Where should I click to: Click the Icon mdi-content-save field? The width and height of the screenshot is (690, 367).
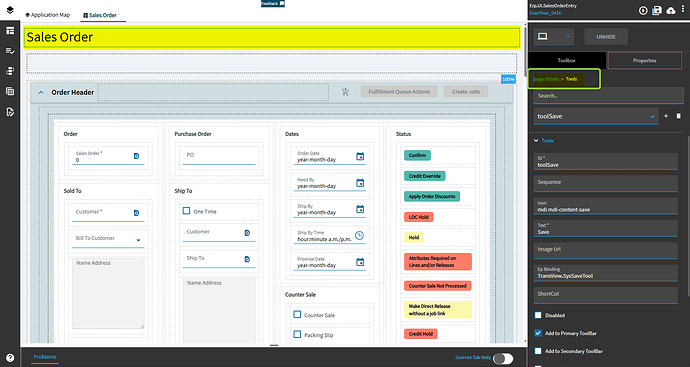pyautogui.click(x=606, y=206)
